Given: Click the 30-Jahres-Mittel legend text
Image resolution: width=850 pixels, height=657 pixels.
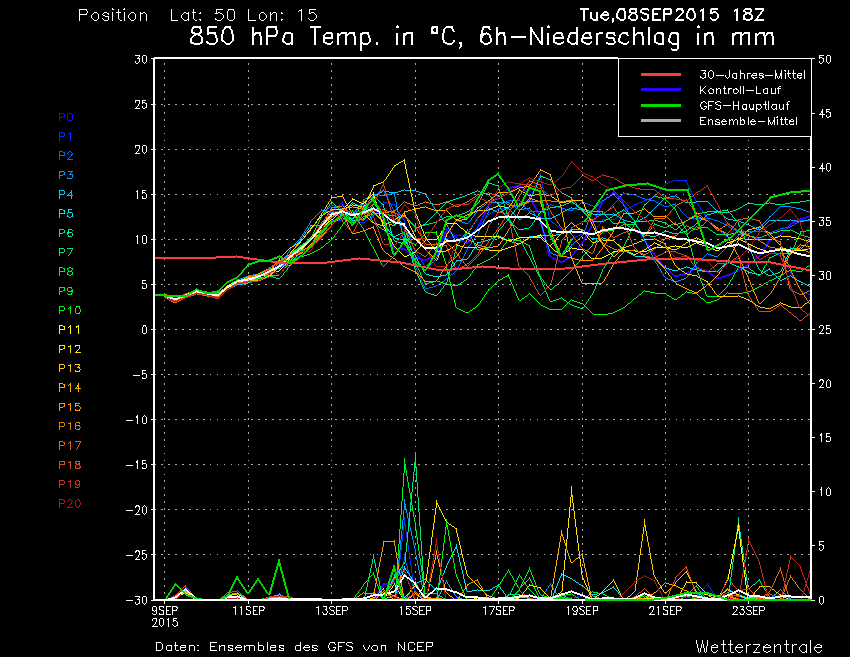Looking at the screenshot, I should tap(752, 75).
